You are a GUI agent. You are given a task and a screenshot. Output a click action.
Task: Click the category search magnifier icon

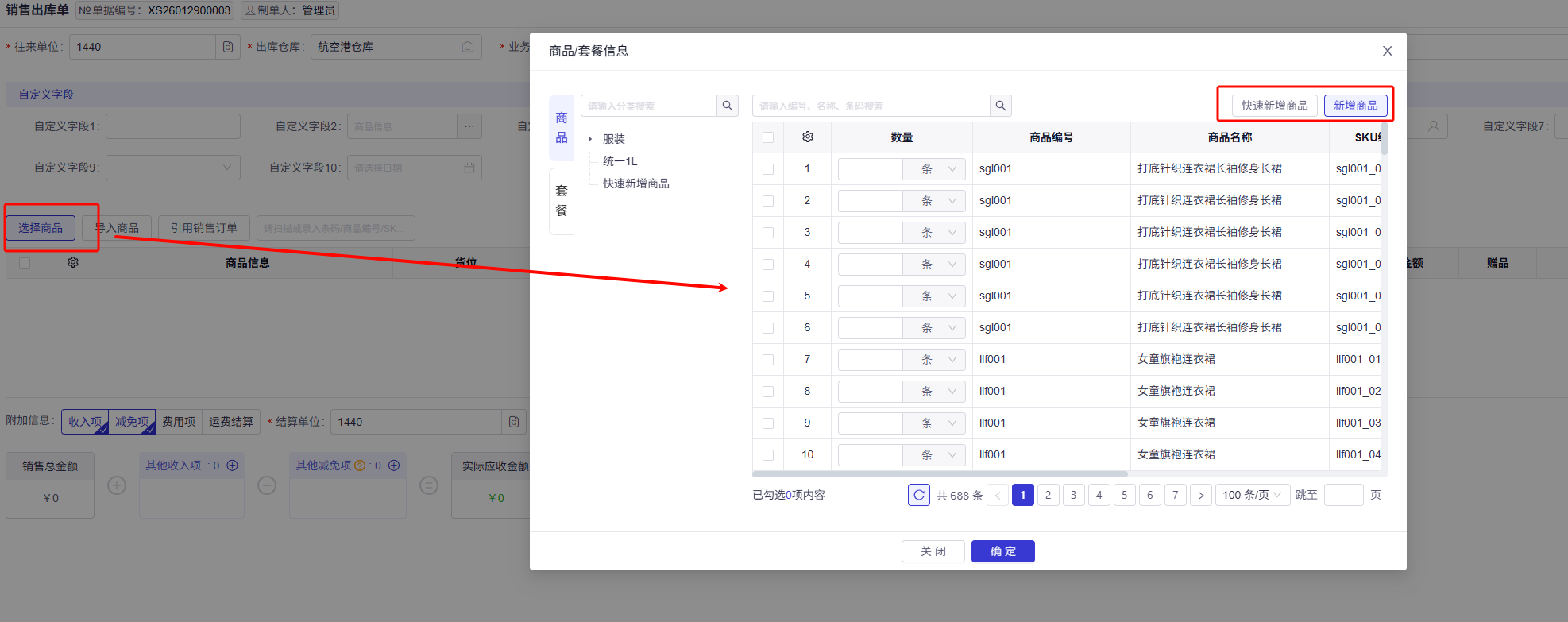click(x=727, y=106)
